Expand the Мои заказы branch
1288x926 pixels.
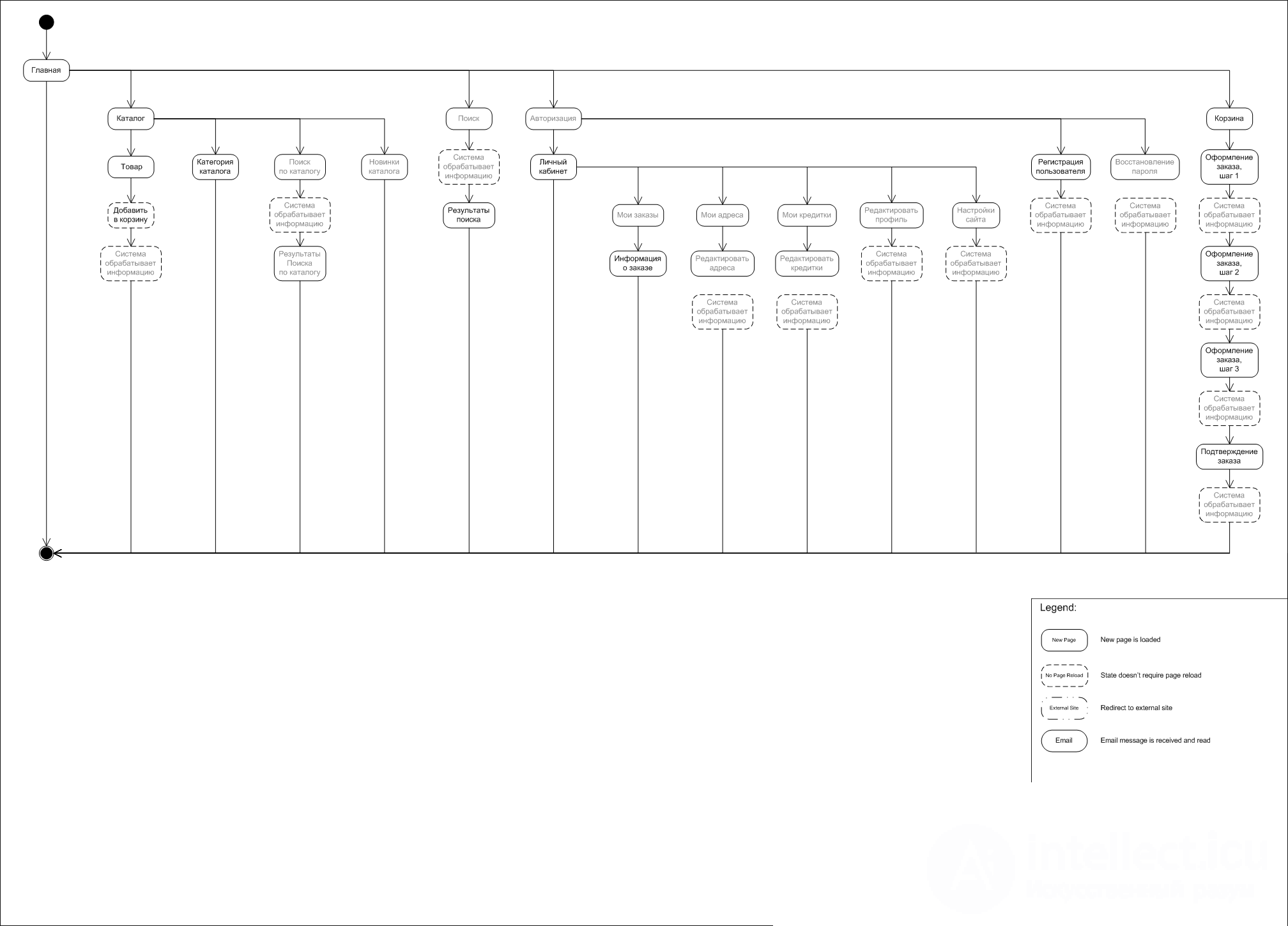tap(631, 214)
